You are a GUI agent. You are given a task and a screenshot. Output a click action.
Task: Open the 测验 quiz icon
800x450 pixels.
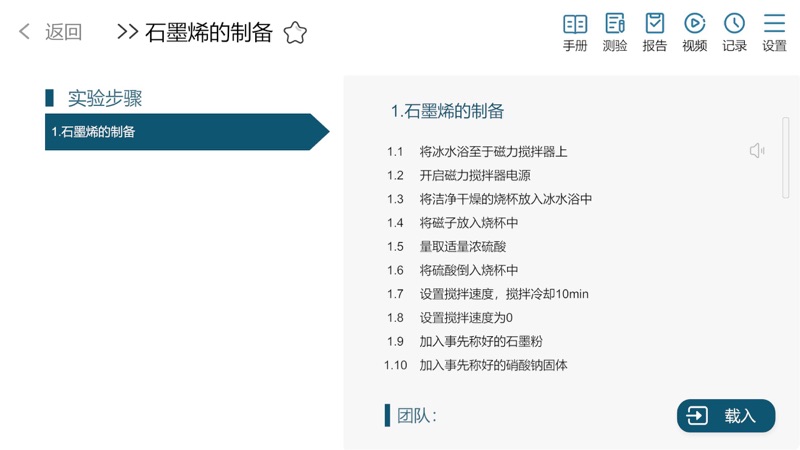pyautogui.click(x=615, y=32)
